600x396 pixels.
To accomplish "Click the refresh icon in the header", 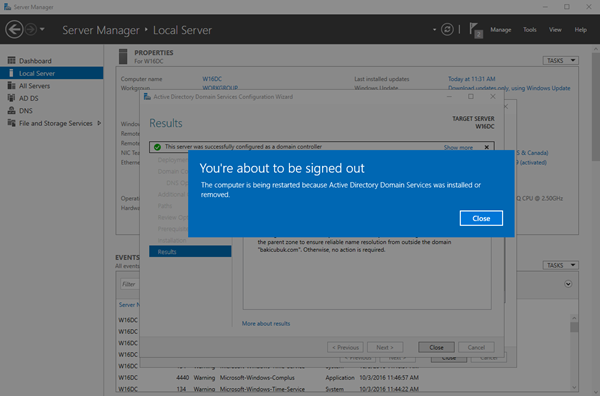I will [447, 29].
